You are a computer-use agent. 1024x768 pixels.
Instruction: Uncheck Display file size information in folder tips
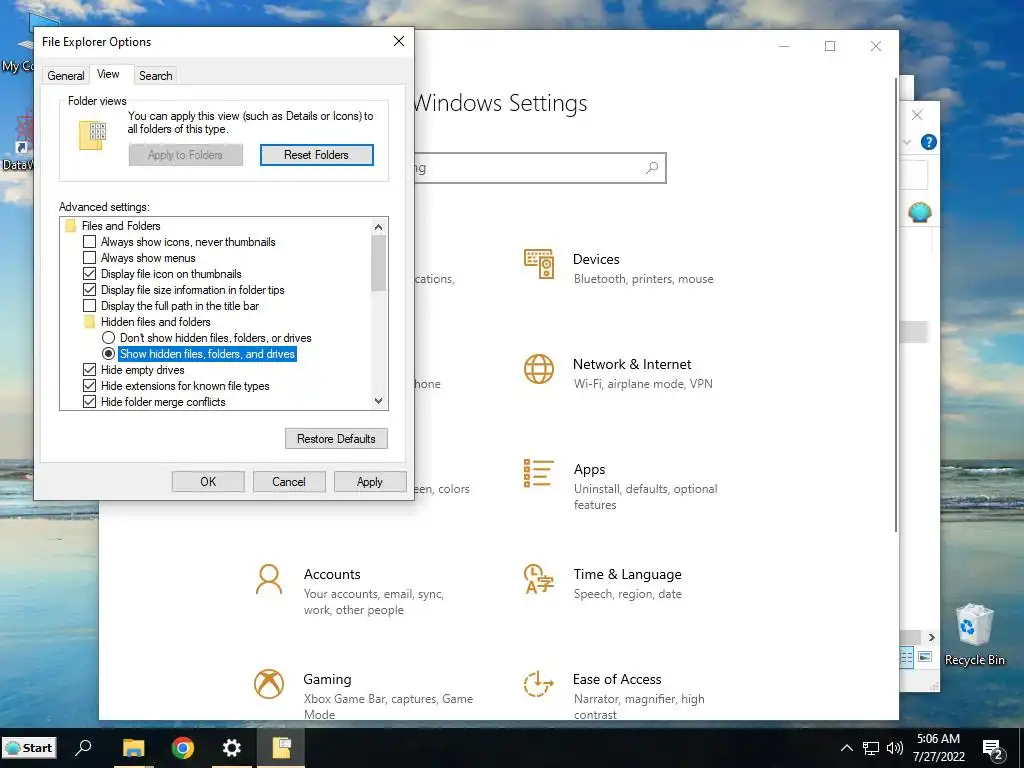(x=89, y=290)
